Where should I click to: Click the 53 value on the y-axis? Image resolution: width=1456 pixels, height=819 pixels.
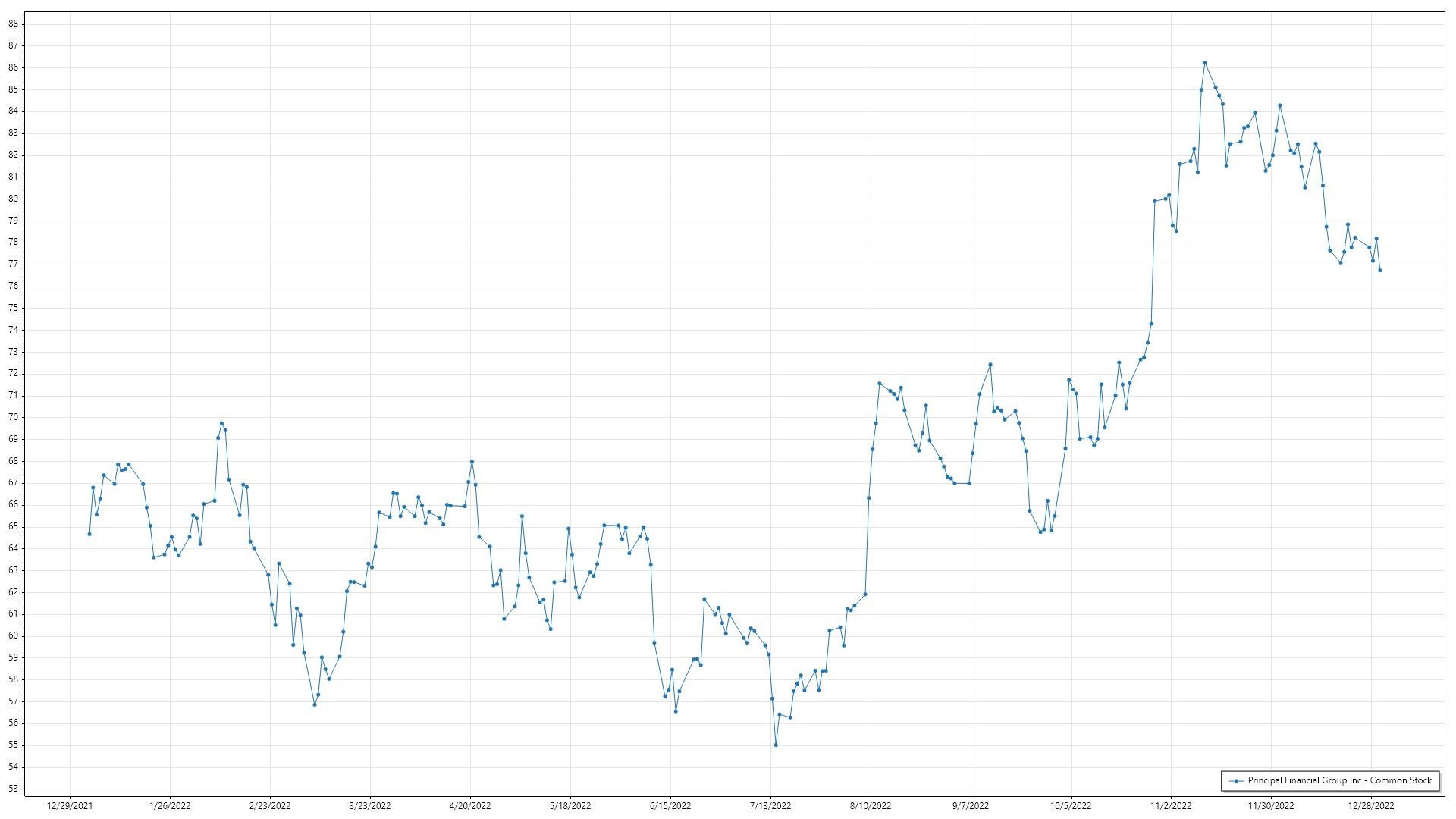14,789
